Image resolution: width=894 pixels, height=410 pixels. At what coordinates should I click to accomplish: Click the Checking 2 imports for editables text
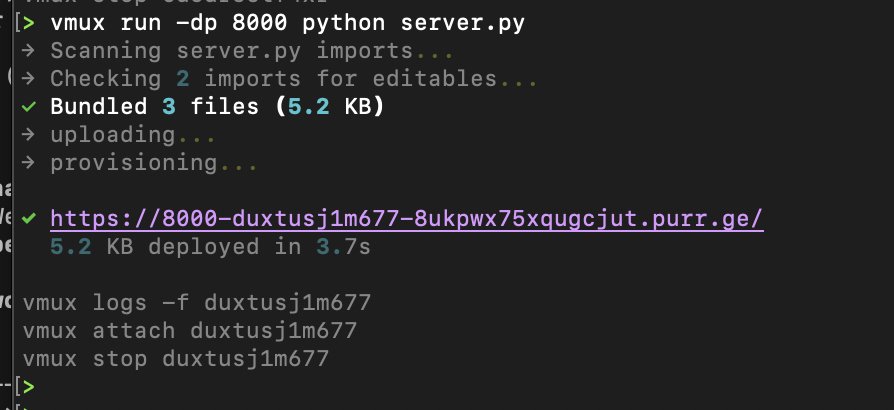pyautogui.click(x=280, y=78)
